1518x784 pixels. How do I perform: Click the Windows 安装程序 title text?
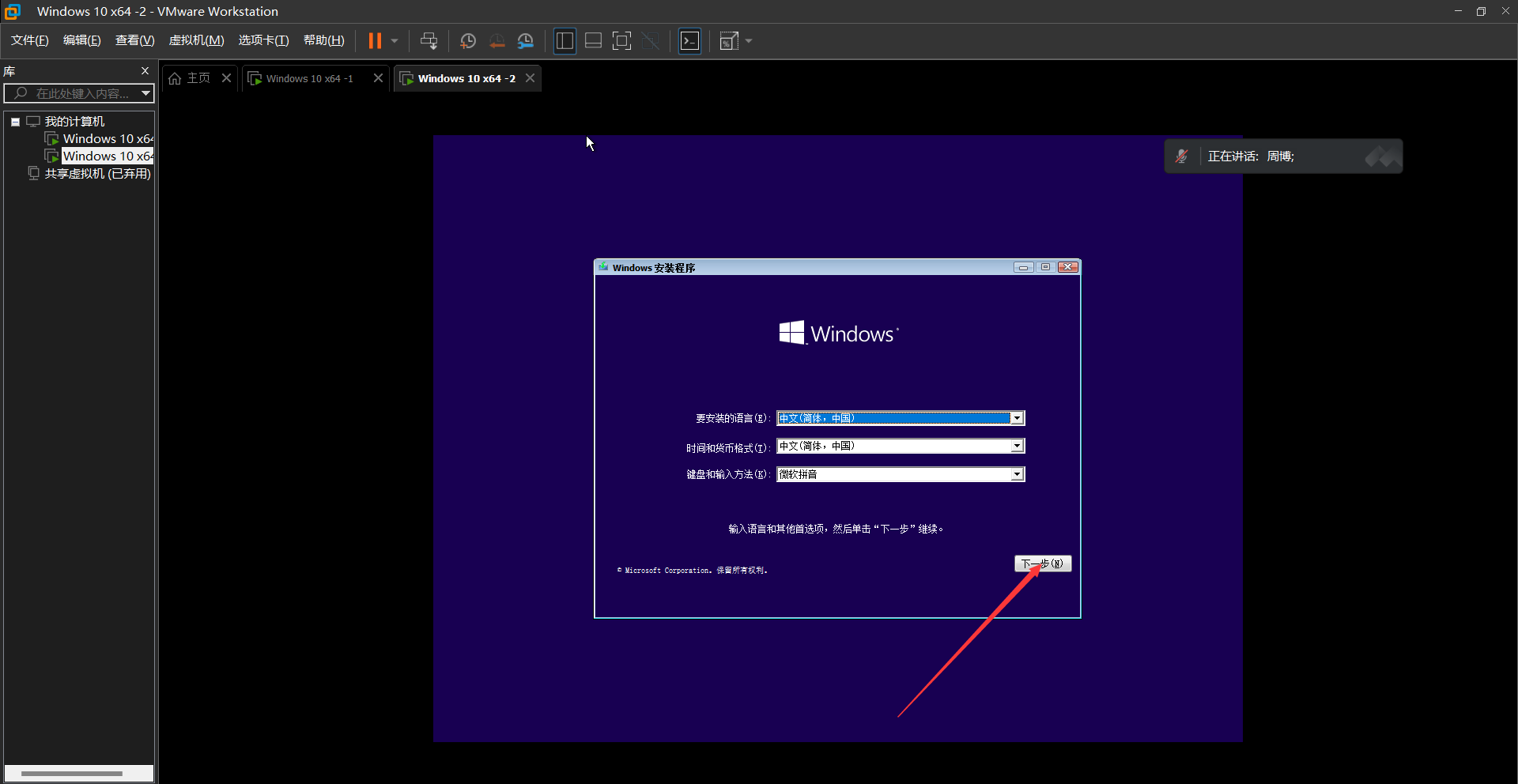click(654, 268)
